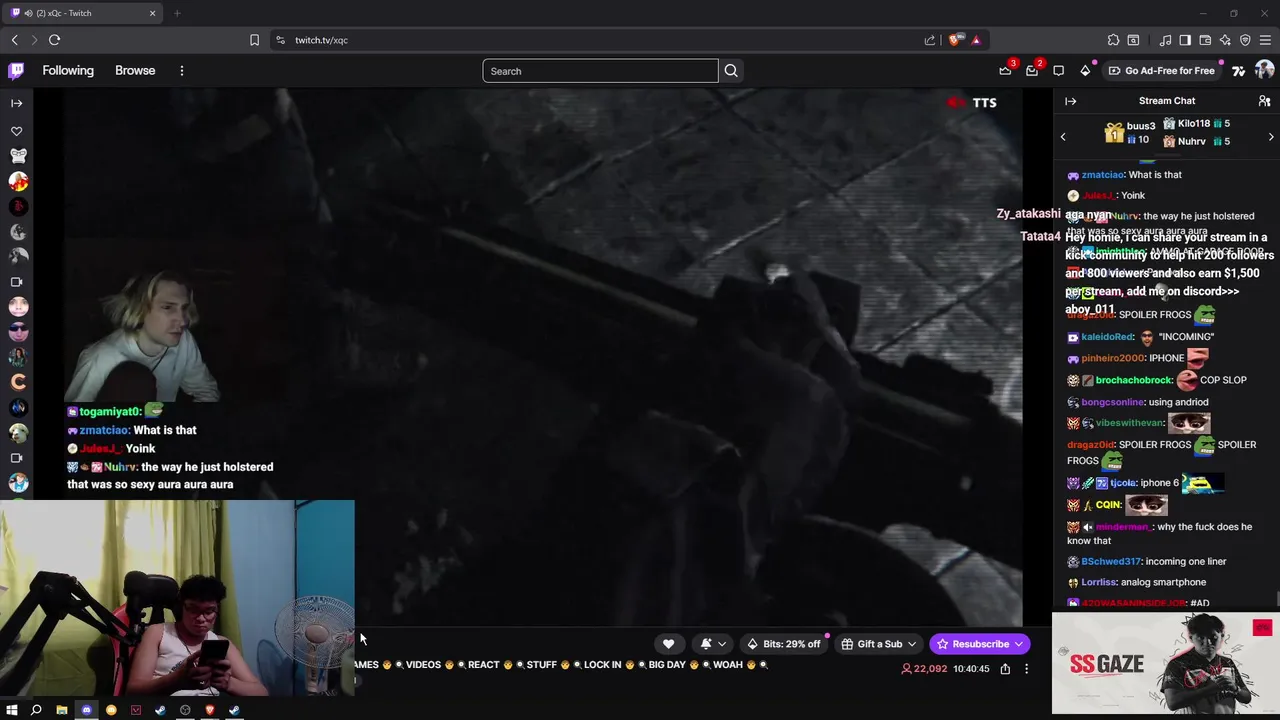Click the share stream icon
The height and width of the screenshot is (720, 1280).
1005,669
